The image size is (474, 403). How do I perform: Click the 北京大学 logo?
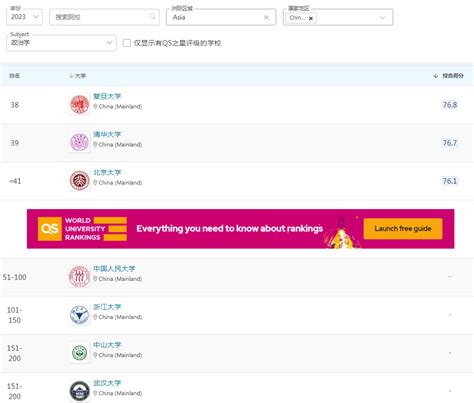[x=79, y=181]
